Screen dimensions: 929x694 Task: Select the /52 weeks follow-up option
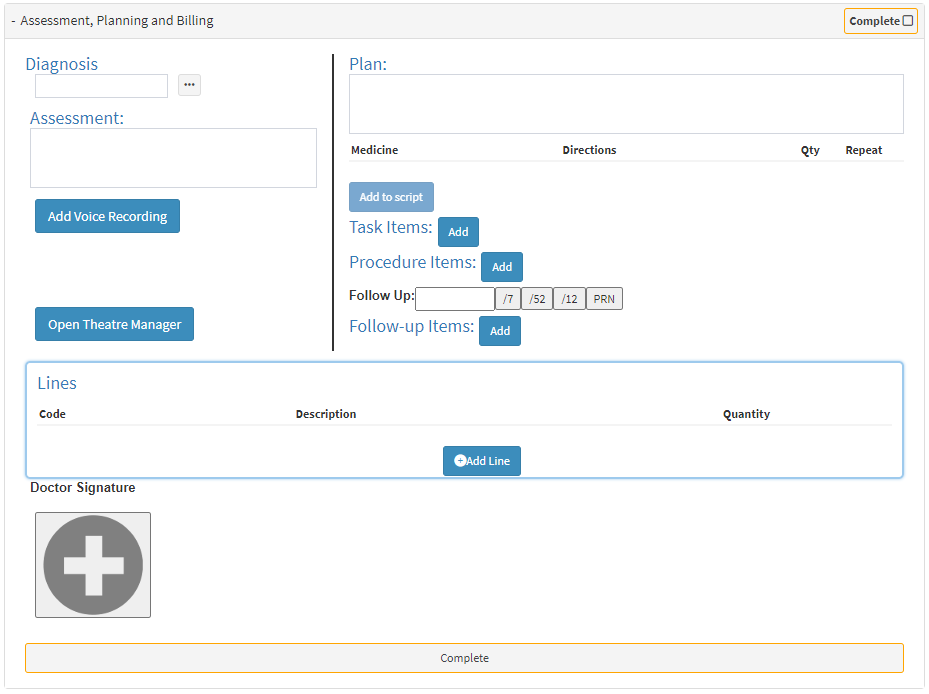(537, 299)
